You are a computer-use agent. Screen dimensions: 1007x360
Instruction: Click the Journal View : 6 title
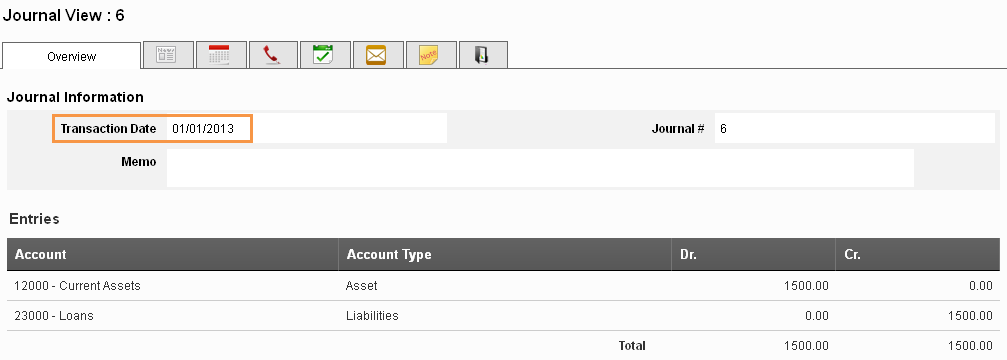pos(64,16)
